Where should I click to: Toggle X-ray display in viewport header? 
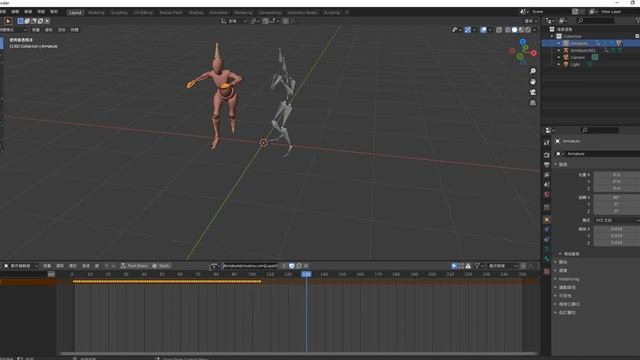pyautogui.click(x=499, y=30)
